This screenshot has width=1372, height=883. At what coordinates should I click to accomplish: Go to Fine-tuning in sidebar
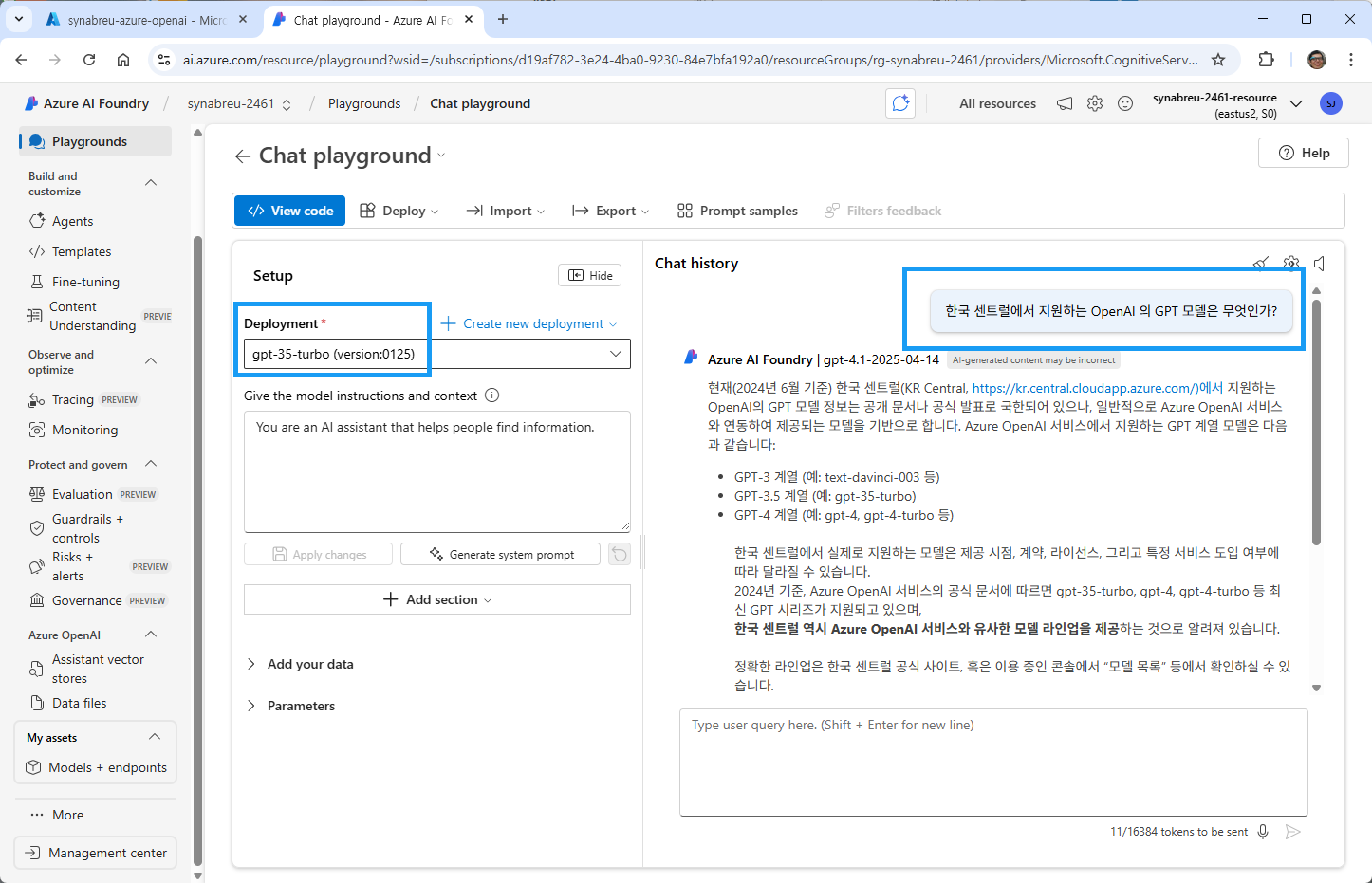tap(74, 282)
